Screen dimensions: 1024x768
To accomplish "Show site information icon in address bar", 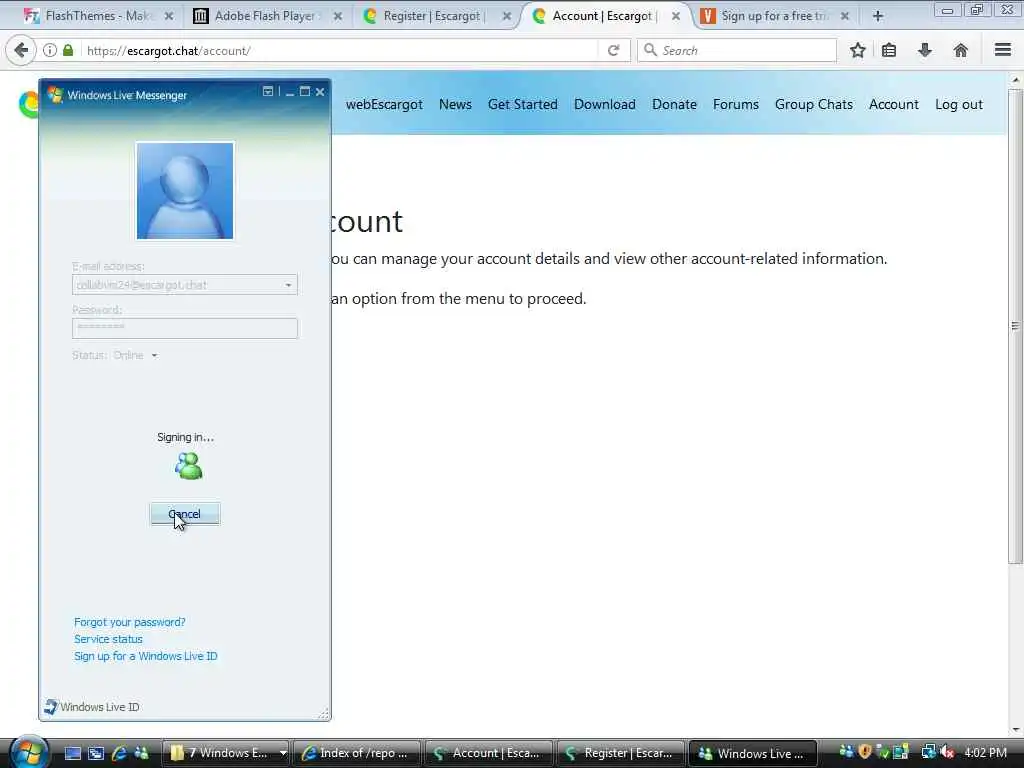I will 50,50.
